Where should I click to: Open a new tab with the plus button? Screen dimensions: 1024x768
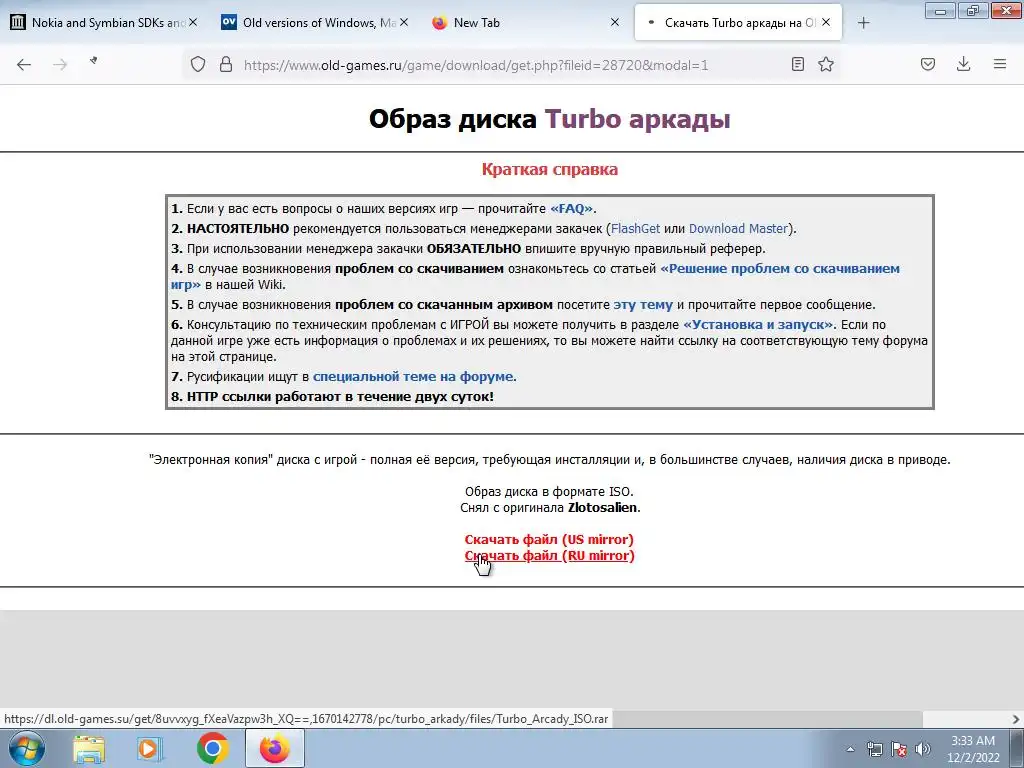[863, 23]
